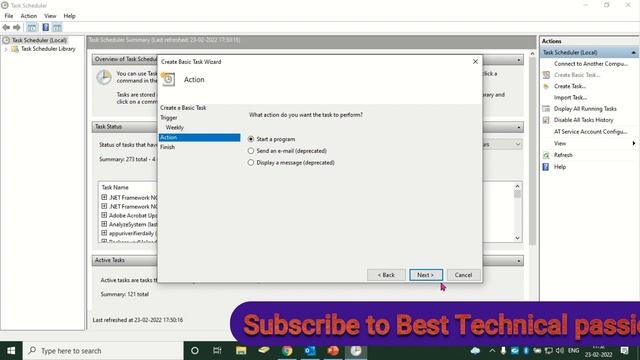
Task: Click the Help icon in Actions pane
Action: tap(546, 167)
